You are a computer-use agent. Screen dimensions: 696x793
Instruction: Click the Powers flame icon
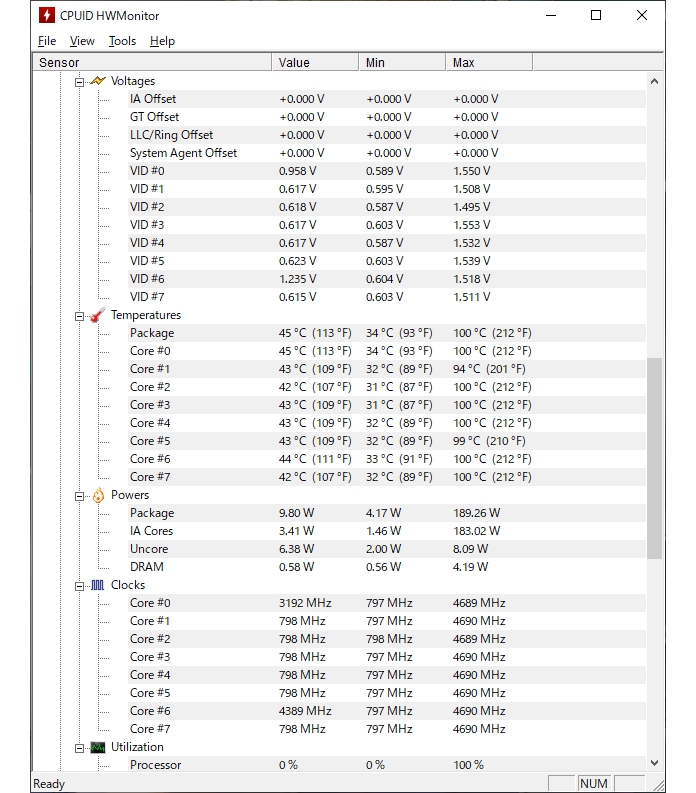98,495
